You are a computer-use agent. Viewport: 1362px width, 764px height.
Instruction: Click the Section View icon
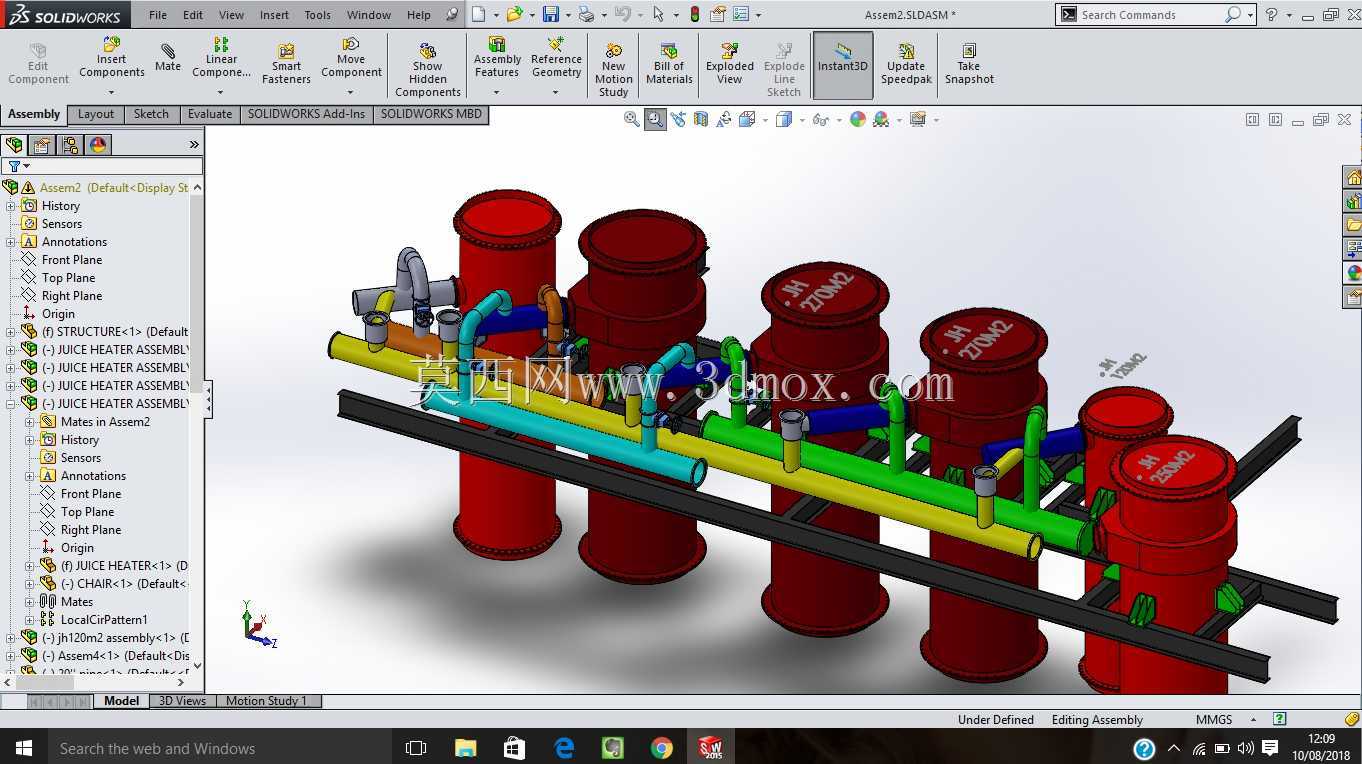[x=700, y=119]
